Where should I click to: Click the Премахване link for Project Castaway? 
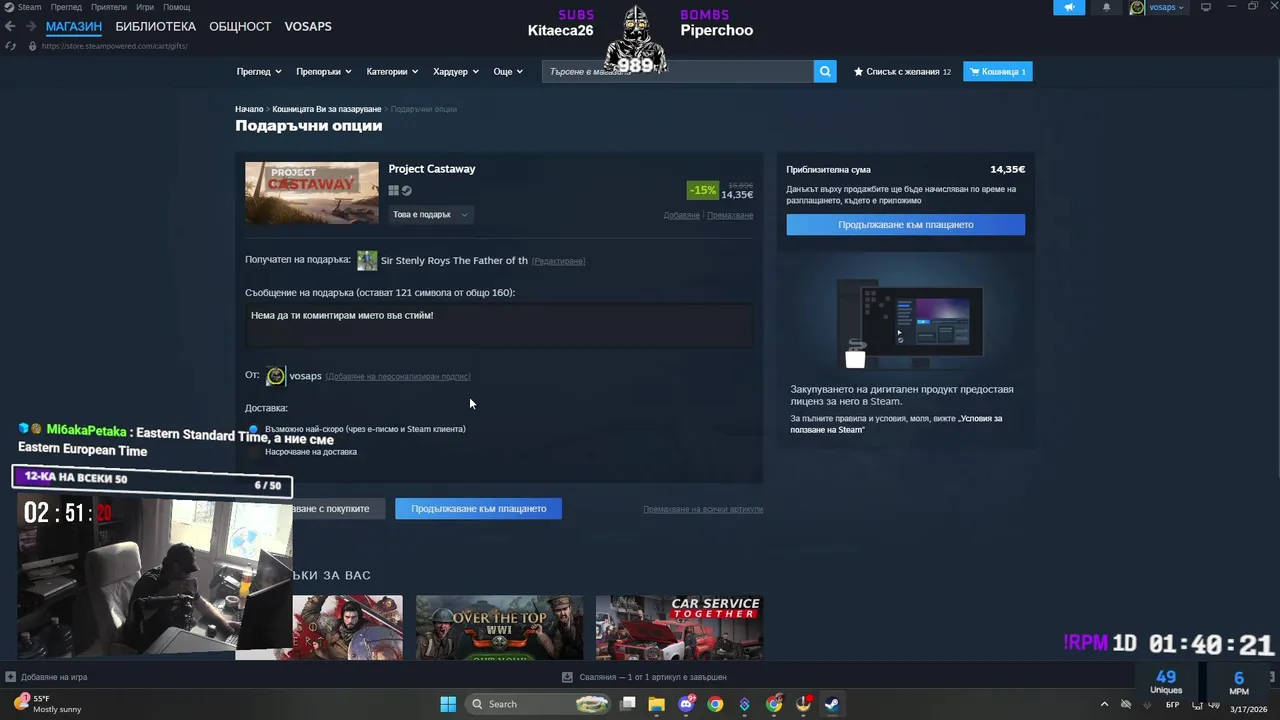click(x=730, y=216)
